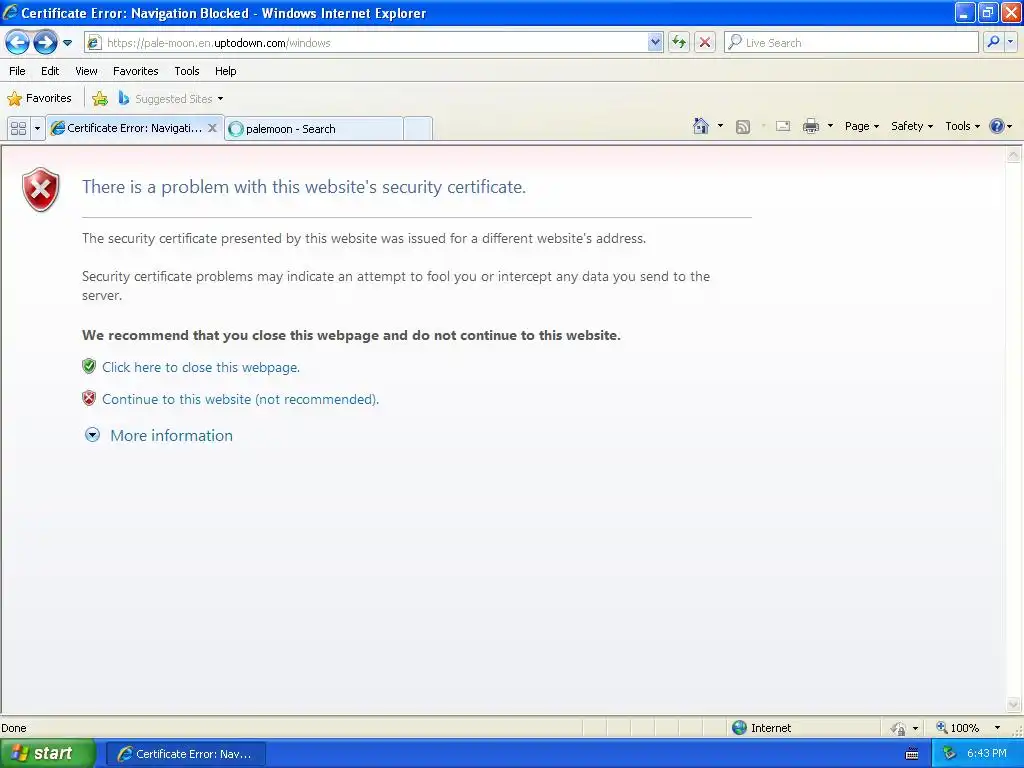Screen dimensions: 1024x768
Task: Open the Help menu
Action: pos(226,71)
